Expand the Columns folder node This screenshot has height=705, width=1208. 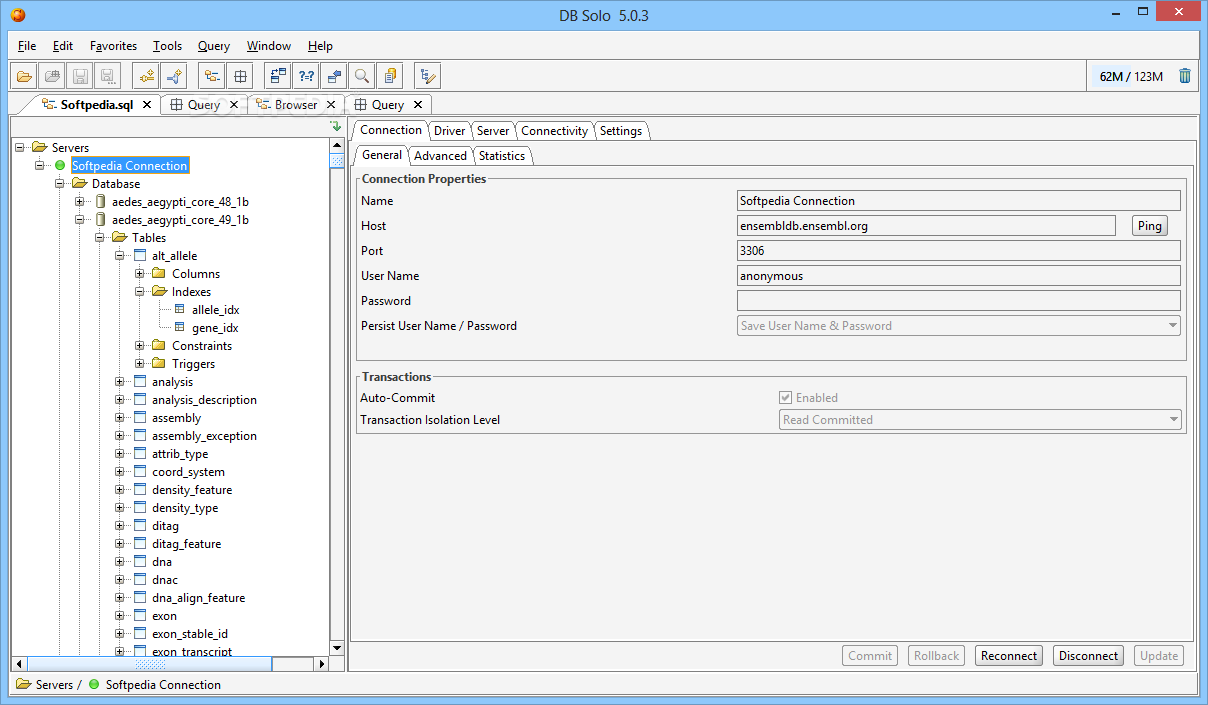click(140, 274)
